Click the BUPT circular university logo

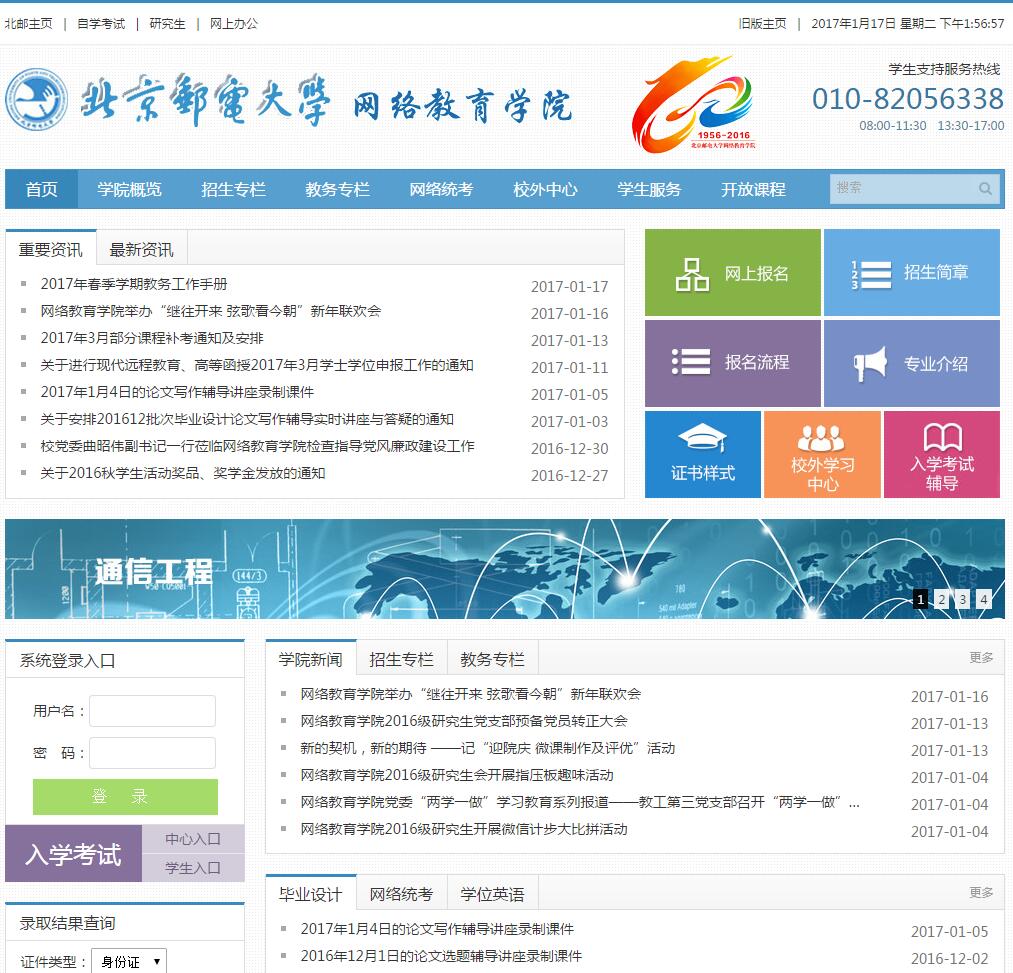pos(36,100)
